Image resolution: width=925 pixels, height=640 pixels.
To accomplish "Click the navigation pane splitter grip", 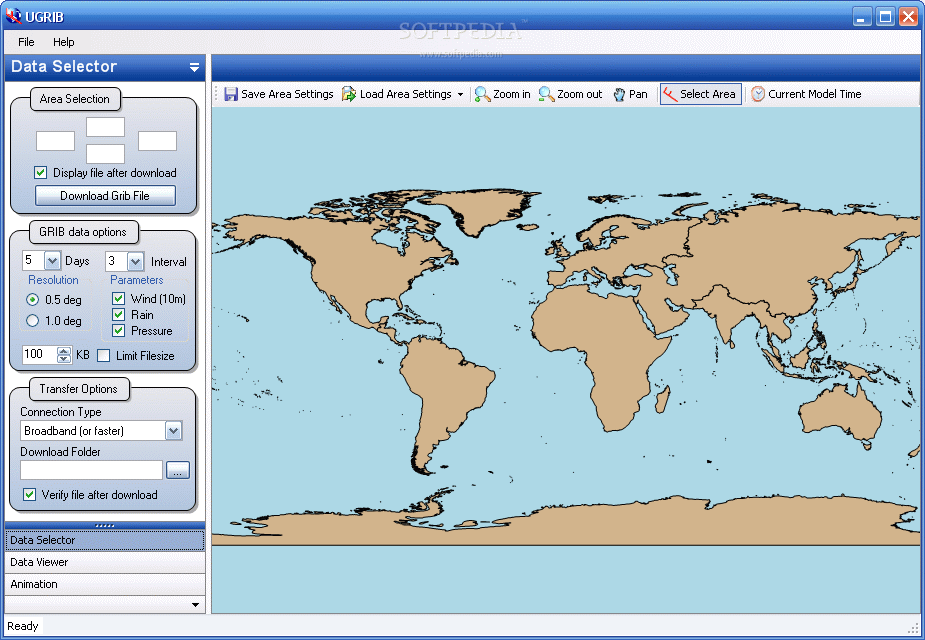I will 105,525.
